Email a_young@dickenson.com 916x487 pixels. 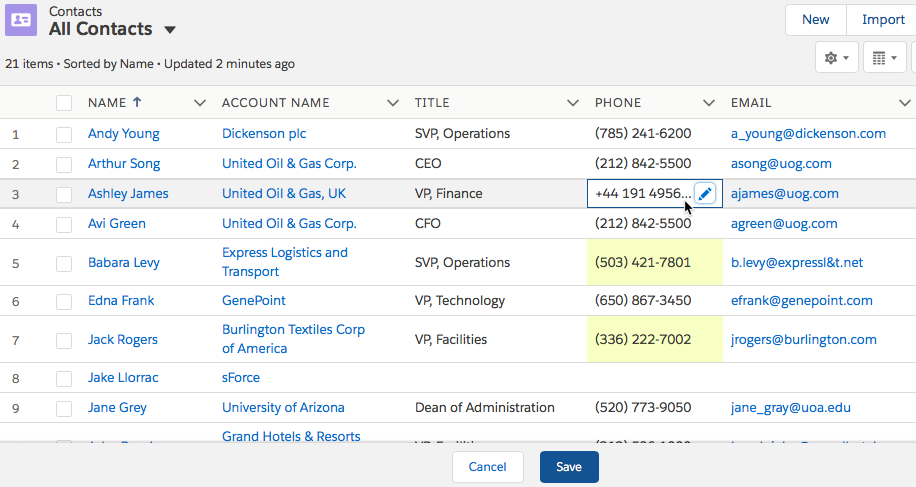point(809,134)
